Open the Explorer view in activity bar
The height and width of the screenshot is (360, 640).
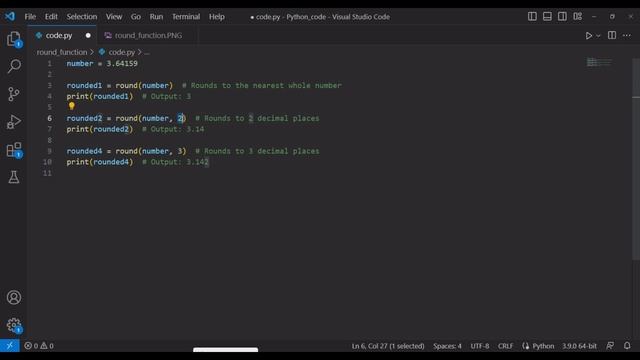tap(14, 39)
